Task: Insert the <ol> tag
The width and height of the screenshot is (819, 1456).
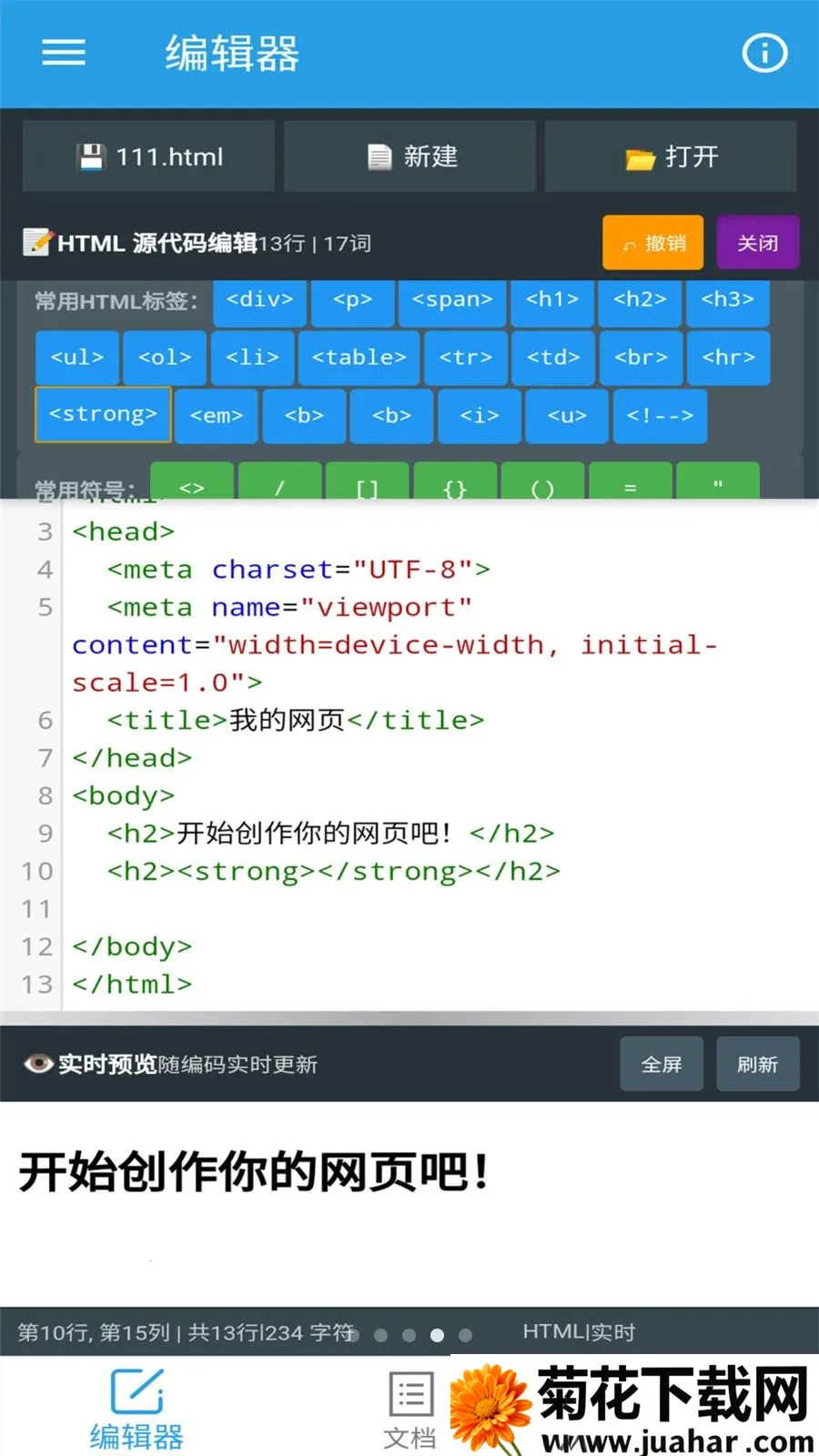Action: (x=165, y=359)
